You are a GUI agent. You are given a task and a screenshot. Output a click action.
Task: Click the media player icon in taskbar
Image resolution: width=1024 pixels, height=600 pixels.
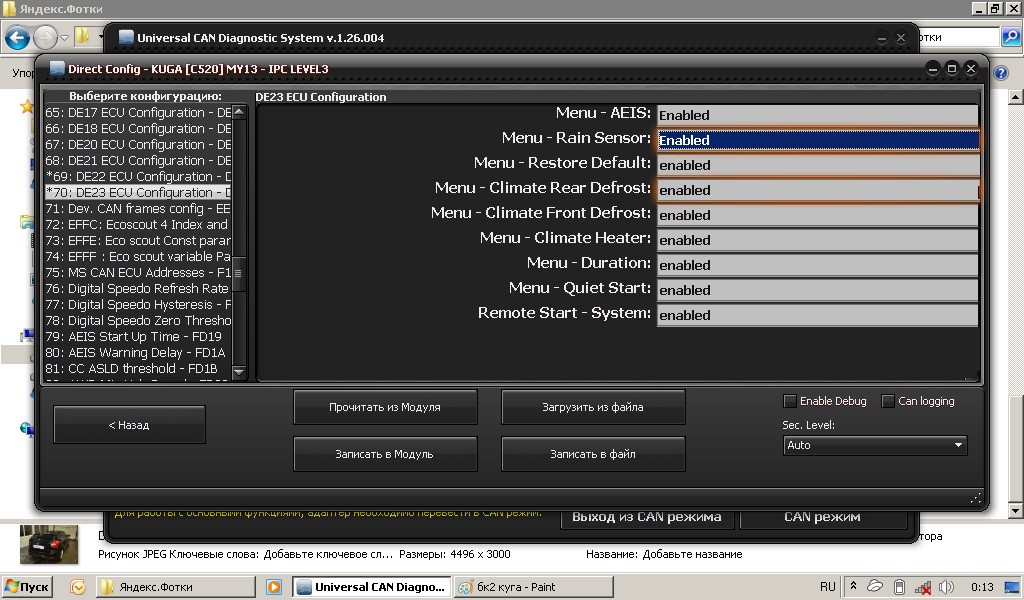click(274, 587)
